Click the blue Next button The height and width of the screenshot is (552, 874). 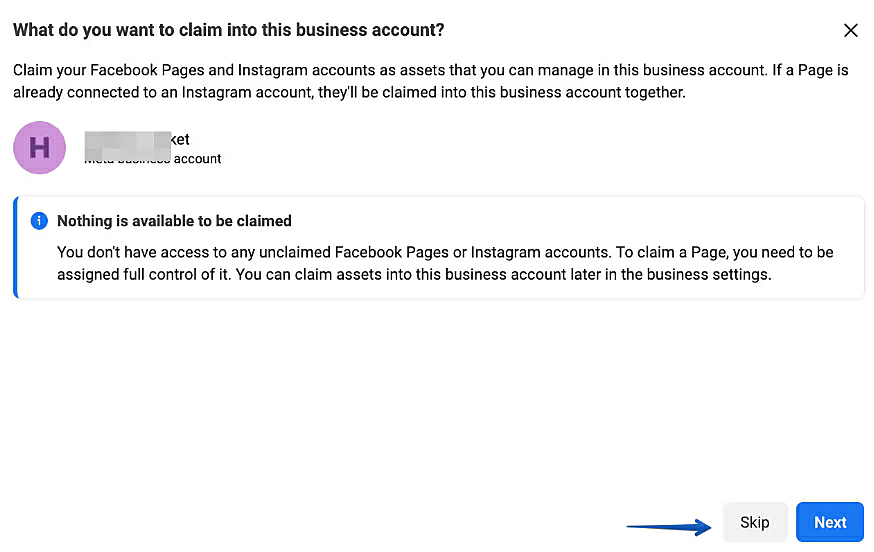(x=830, y=522)
